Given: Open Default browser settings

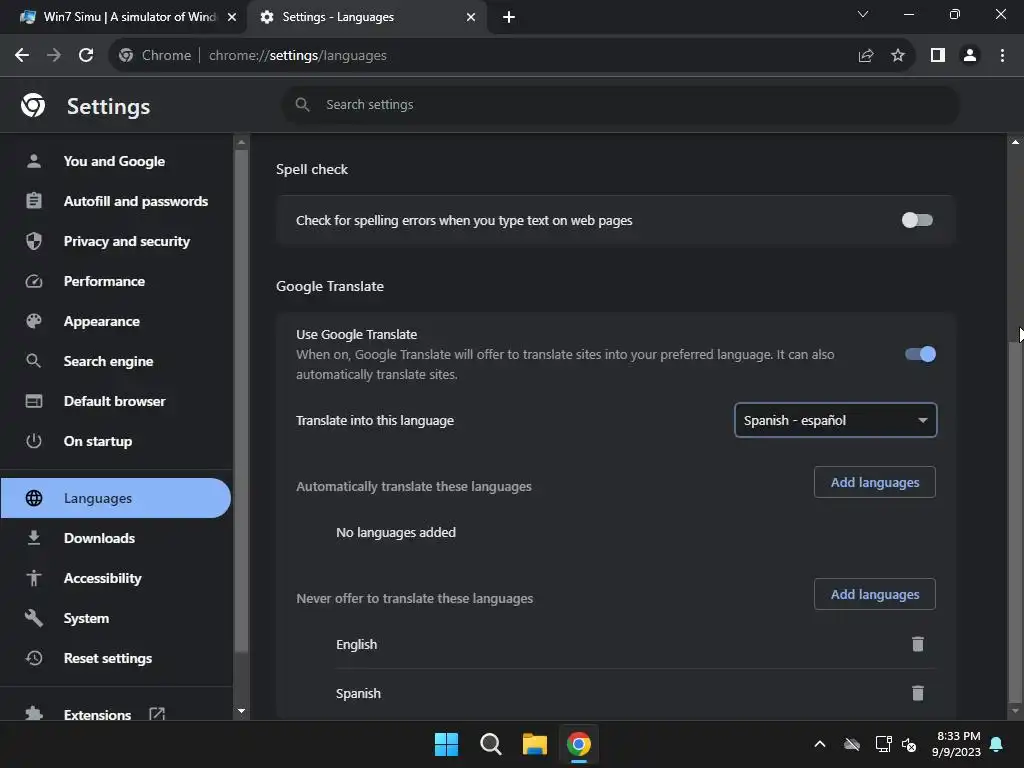Looking at the screenshot, I should pyautogui.click(x=114, y=401).
